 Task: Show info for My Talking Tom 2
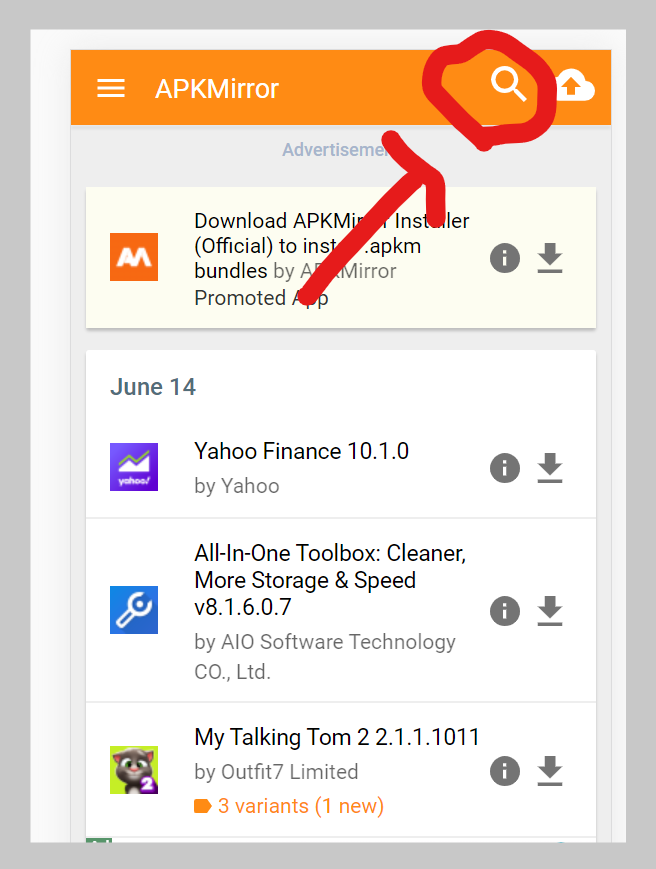tap(505, 771)
